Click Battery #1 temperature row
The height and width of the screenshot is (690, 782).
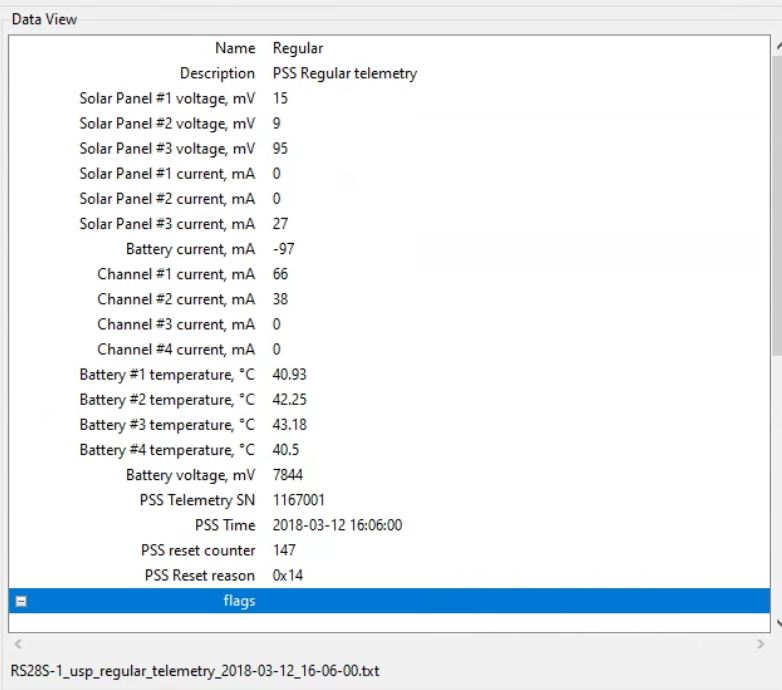[x=167, y=374]
